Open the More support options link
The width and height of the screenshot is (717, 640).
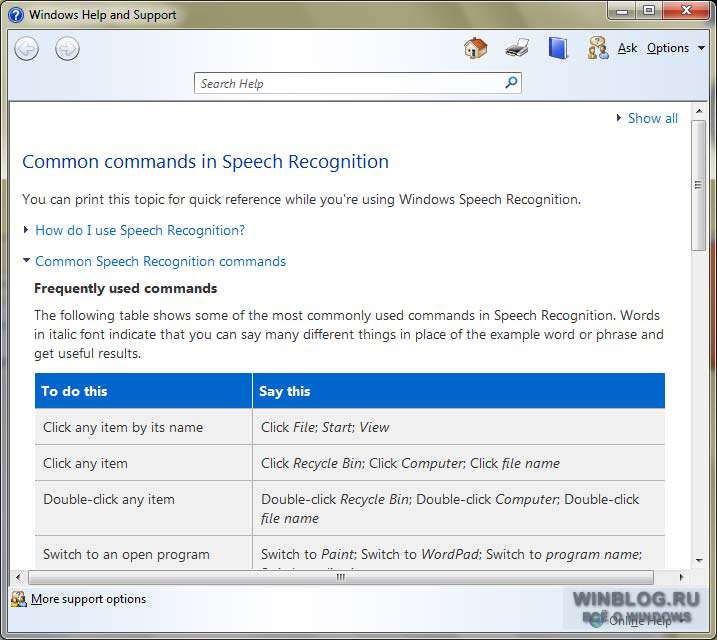pos(88,599)
